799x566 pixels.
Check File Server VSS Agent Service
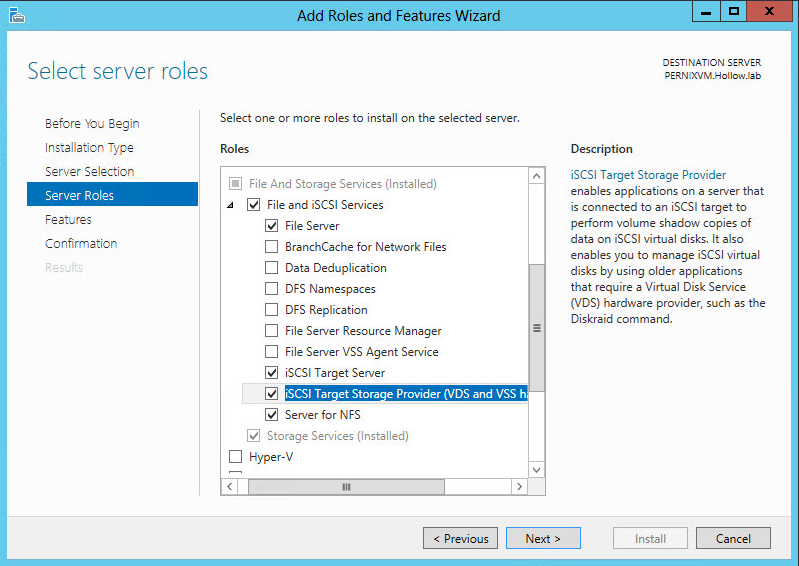pyautogui.click(x=271, y=352)
